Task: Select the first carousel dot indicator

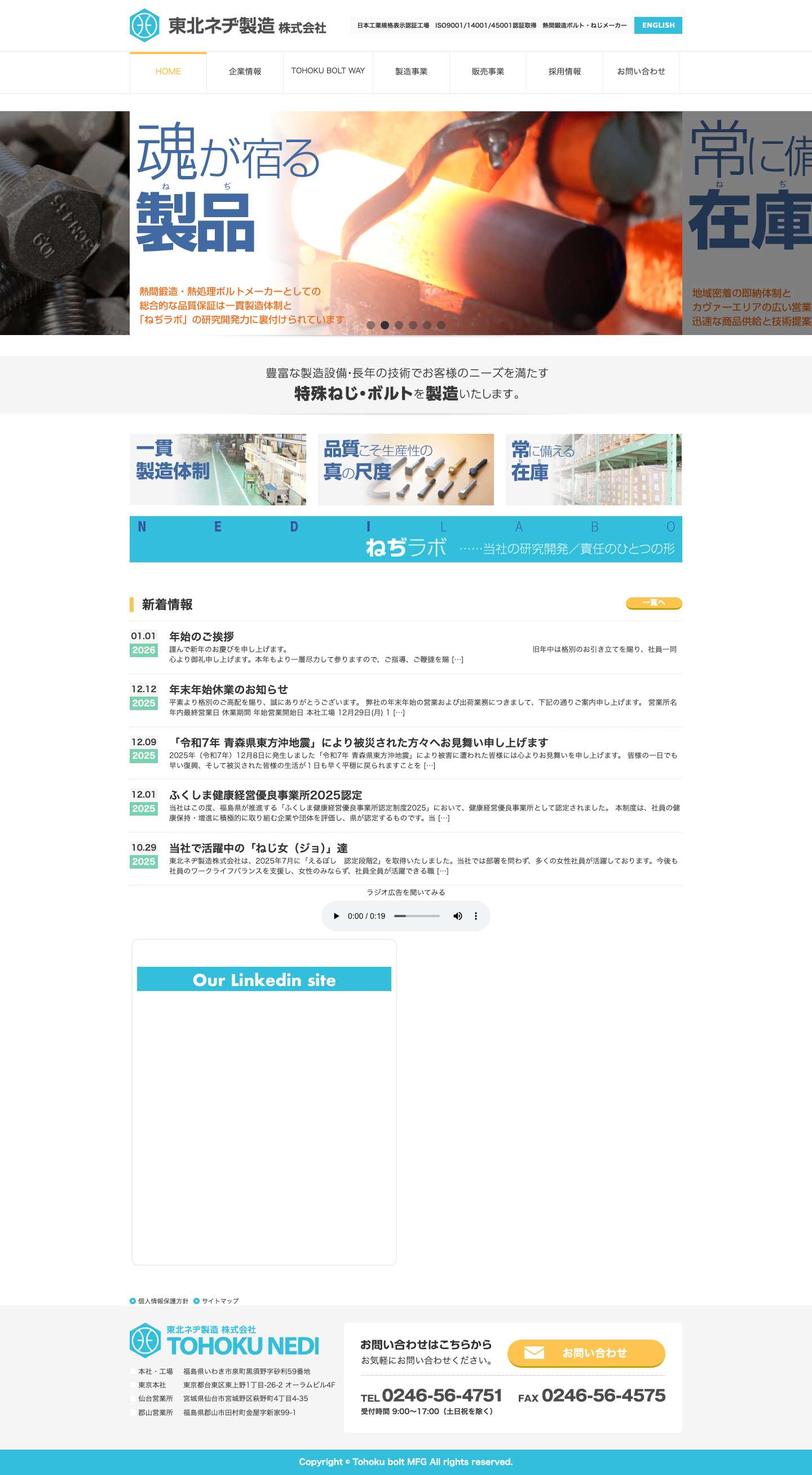Action: pyautogui.click(x=371, y=325)
